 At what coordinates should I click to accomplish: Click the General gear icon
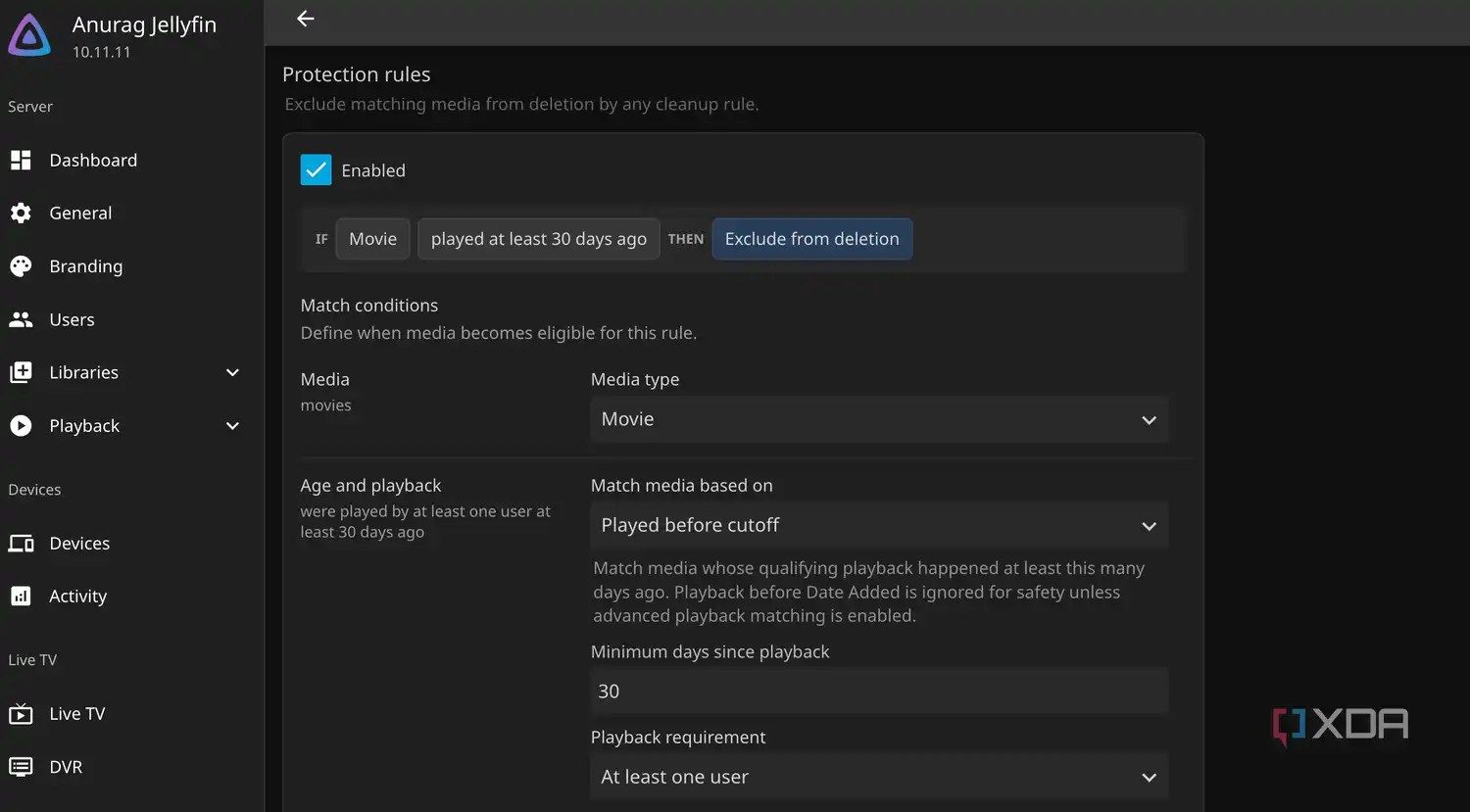(x=21, y=213)
